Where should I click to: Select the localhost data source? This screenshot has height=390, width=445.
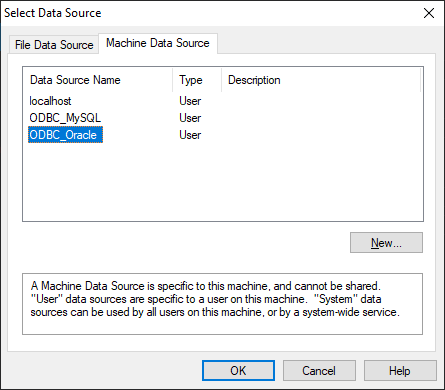(50, 101)
